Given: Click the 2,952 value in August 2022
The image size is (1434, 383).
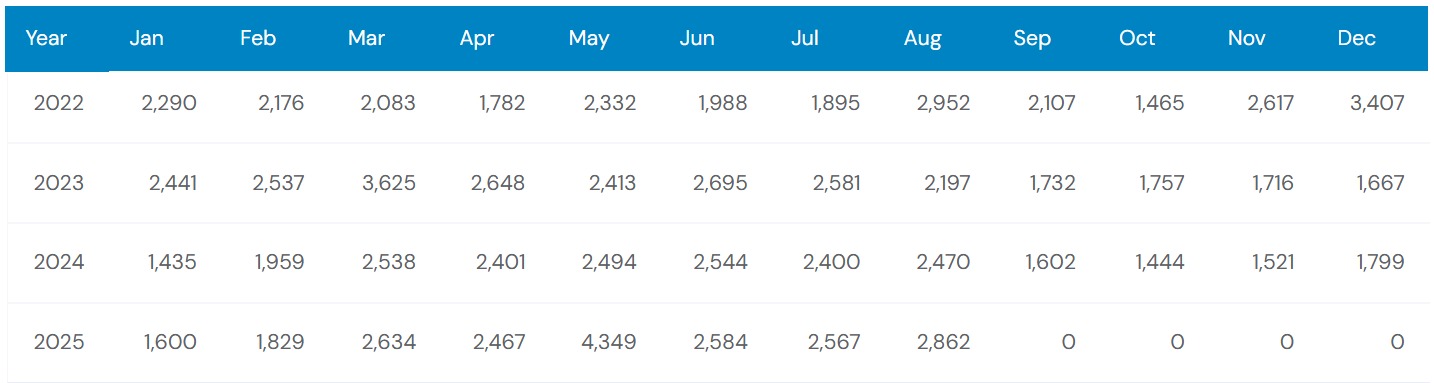Looking at the screenshot, I should click(943, 103).
